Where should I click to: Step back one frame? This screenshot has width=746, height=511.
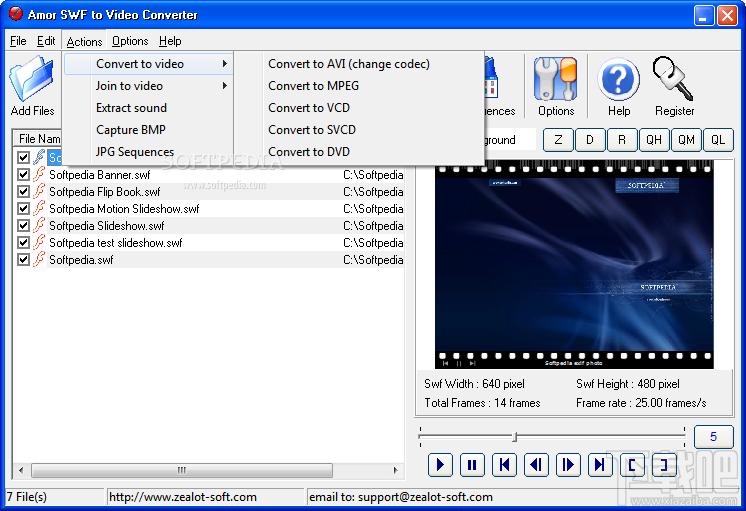tap(536, 464)
